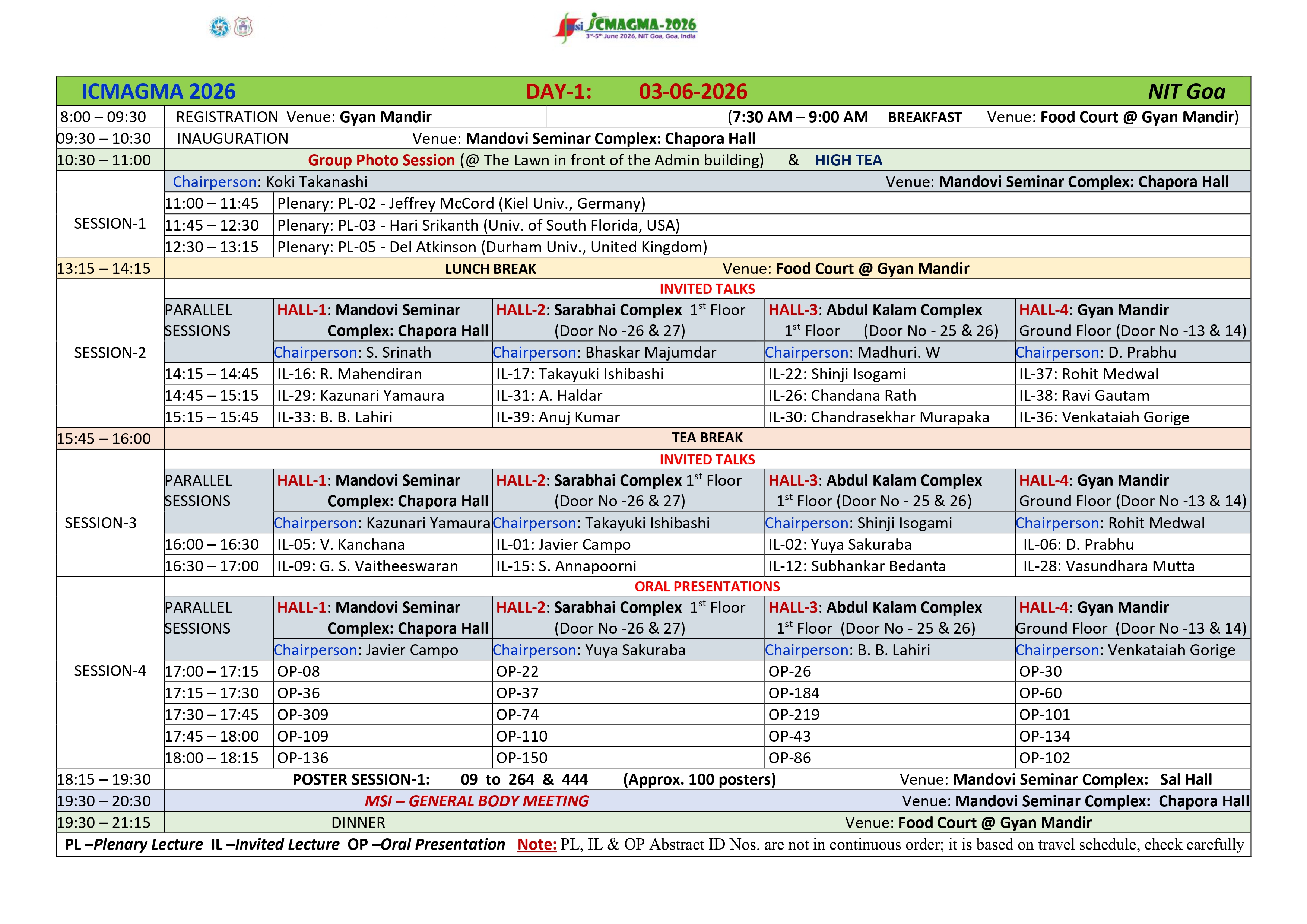This screenshot has width=1307, height=924.
Task: Select "Chairperson: Bhaskar Majumdar"
Action: [604, 352]
